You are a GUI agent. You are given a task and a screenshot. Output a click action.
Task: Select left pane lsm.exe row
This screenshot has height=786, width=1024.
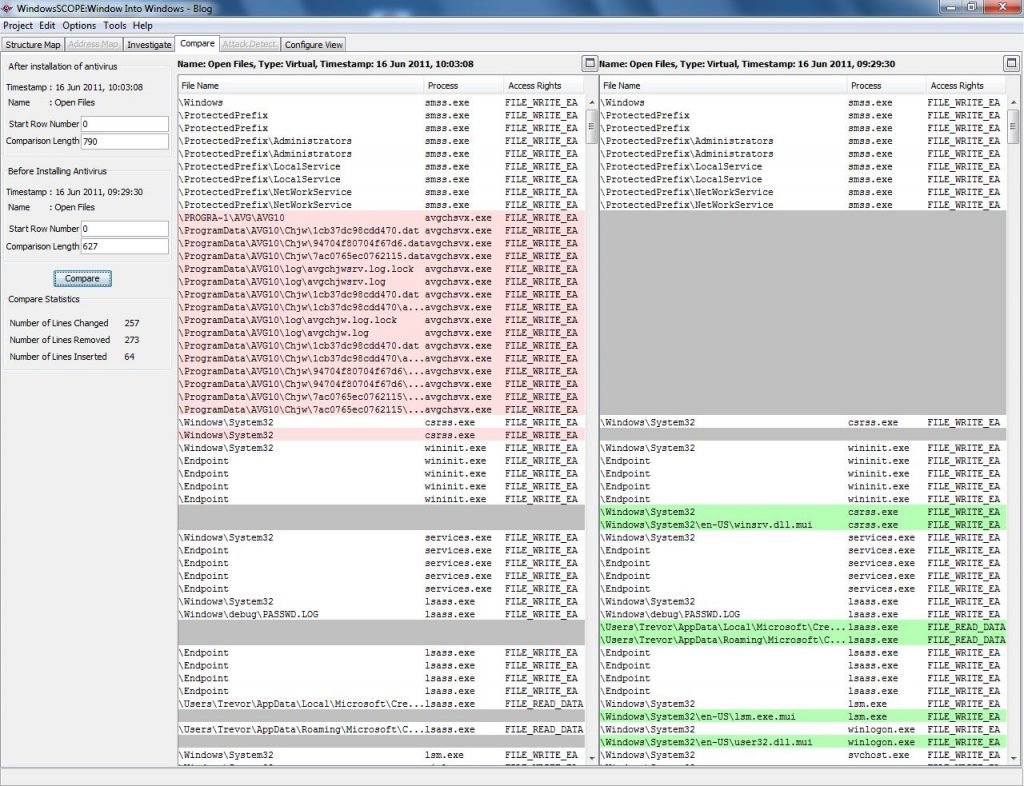(x=381, y=755)
